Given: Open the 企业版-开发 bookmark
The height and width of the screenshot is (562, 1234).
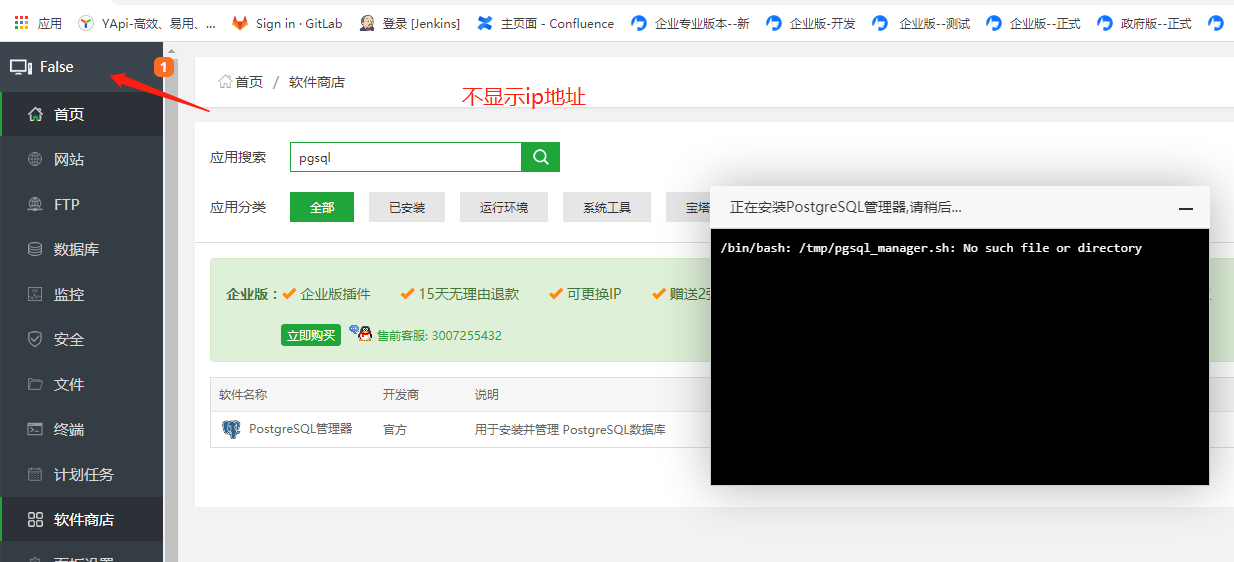Looking at the screenshot, I should point(811,23).
